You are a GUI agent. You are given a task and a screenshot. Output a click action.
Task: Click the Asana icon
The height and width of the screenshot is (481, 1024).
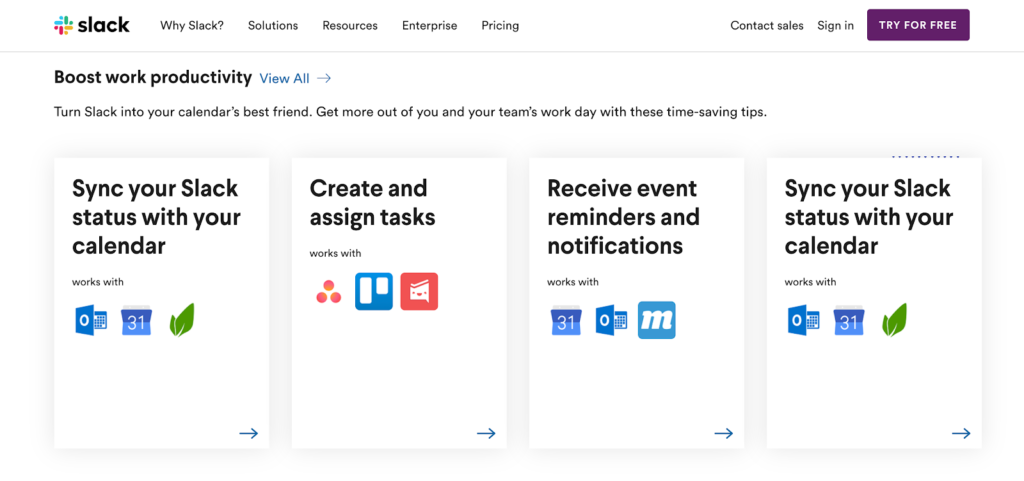[328, 291]
